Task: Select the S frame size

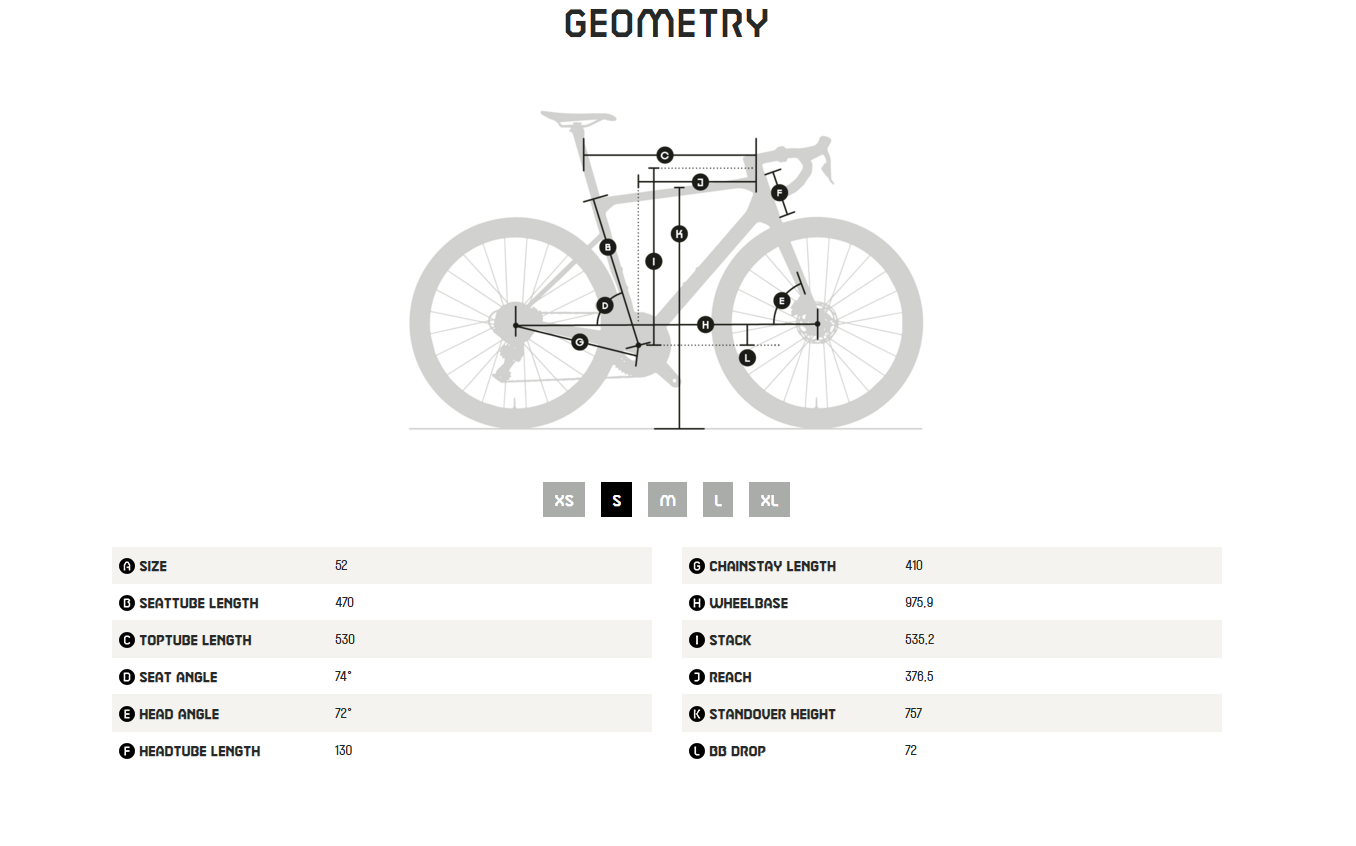Action: click(616, 500)
